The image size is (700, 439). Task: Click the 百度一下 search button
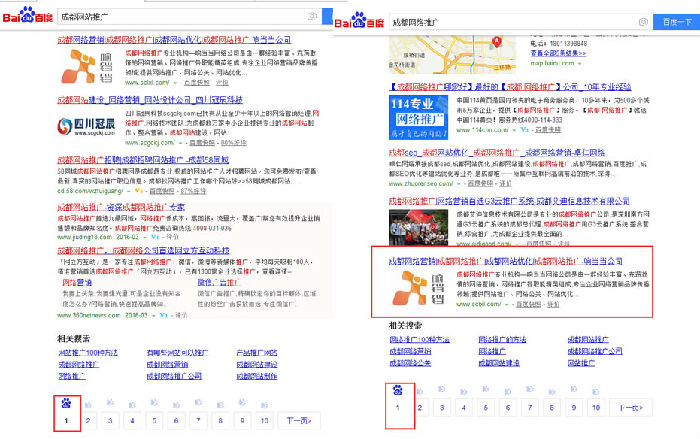click(x=676, y=22)
